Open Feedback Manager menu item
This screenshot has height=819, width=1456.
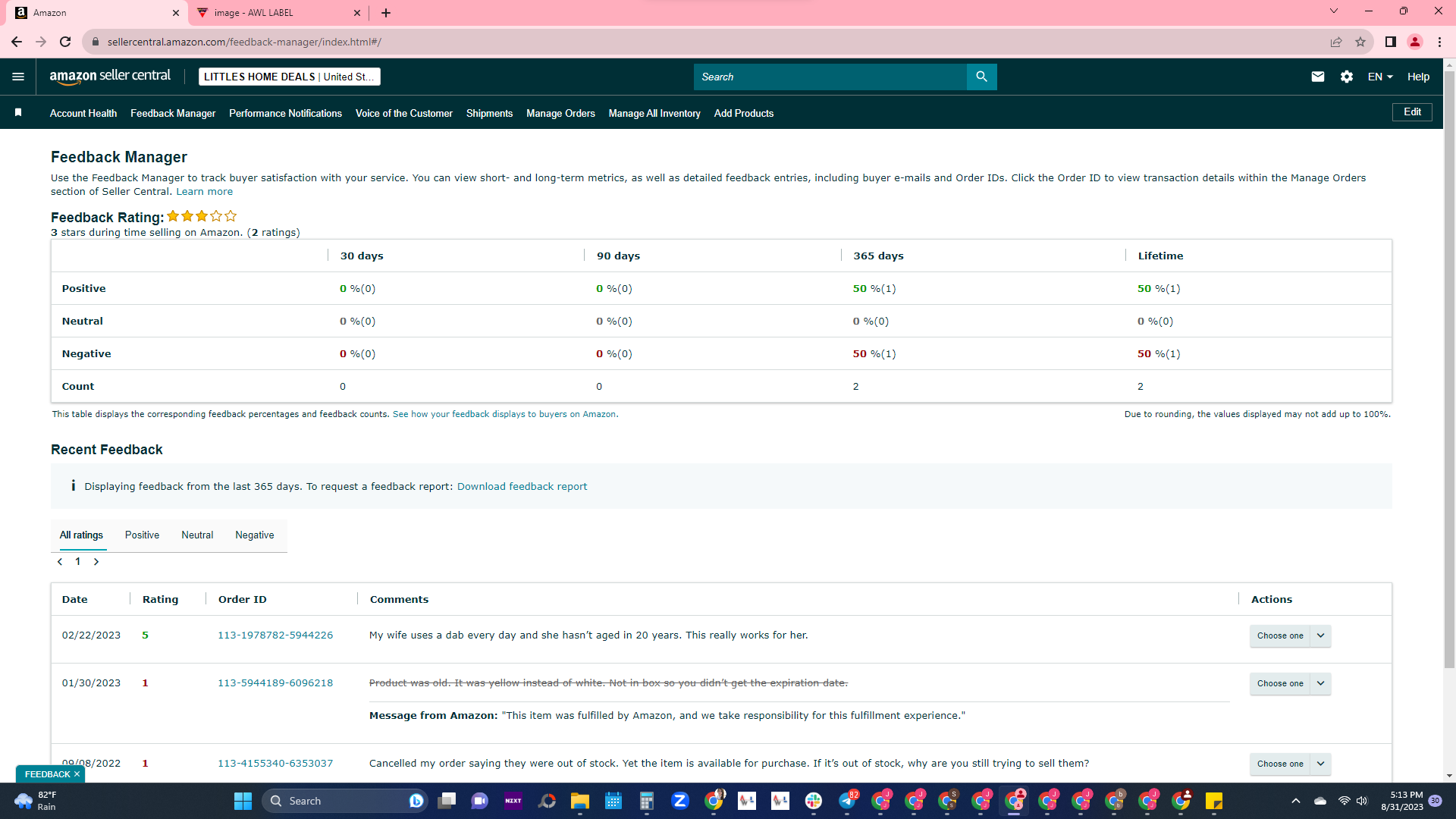[x=173, y=113]
